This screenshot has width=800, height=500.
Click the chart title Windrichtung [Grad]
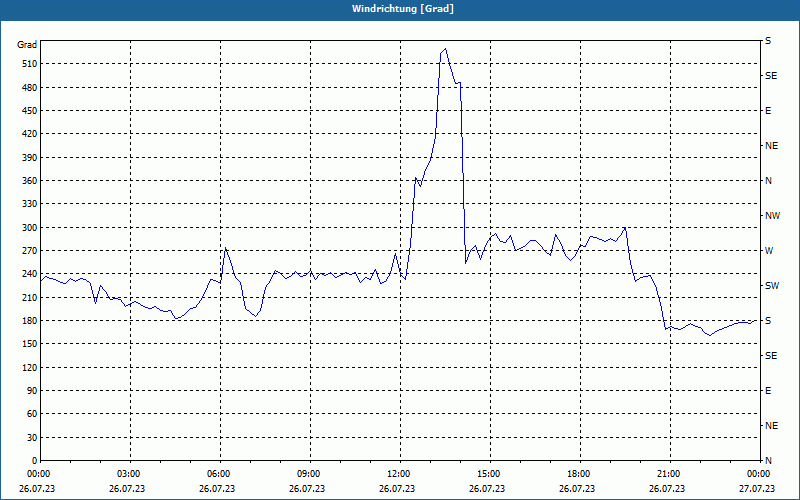[403, 9]
